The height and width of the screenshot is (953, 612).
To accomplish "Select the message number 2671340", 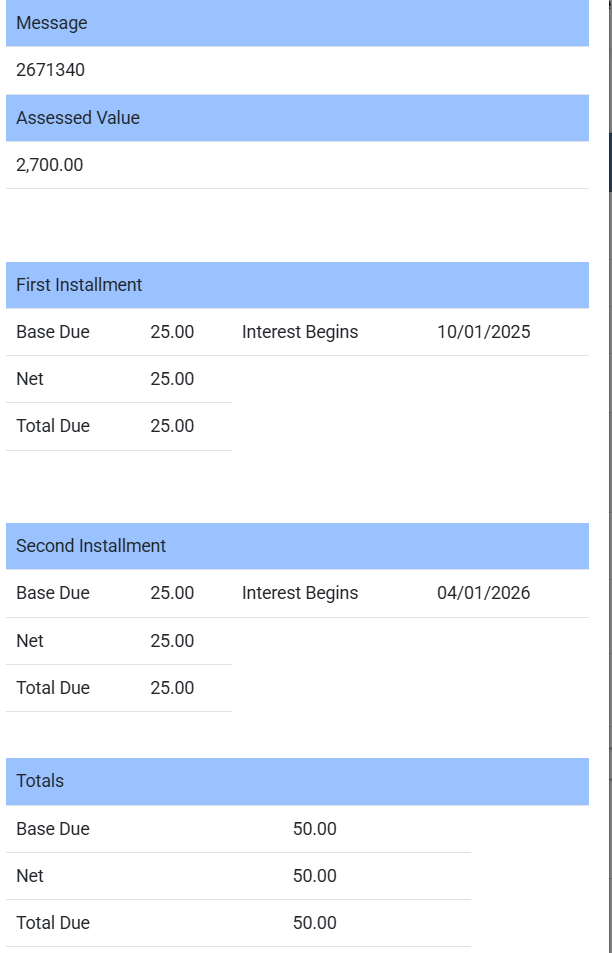I will click(50, 70).
